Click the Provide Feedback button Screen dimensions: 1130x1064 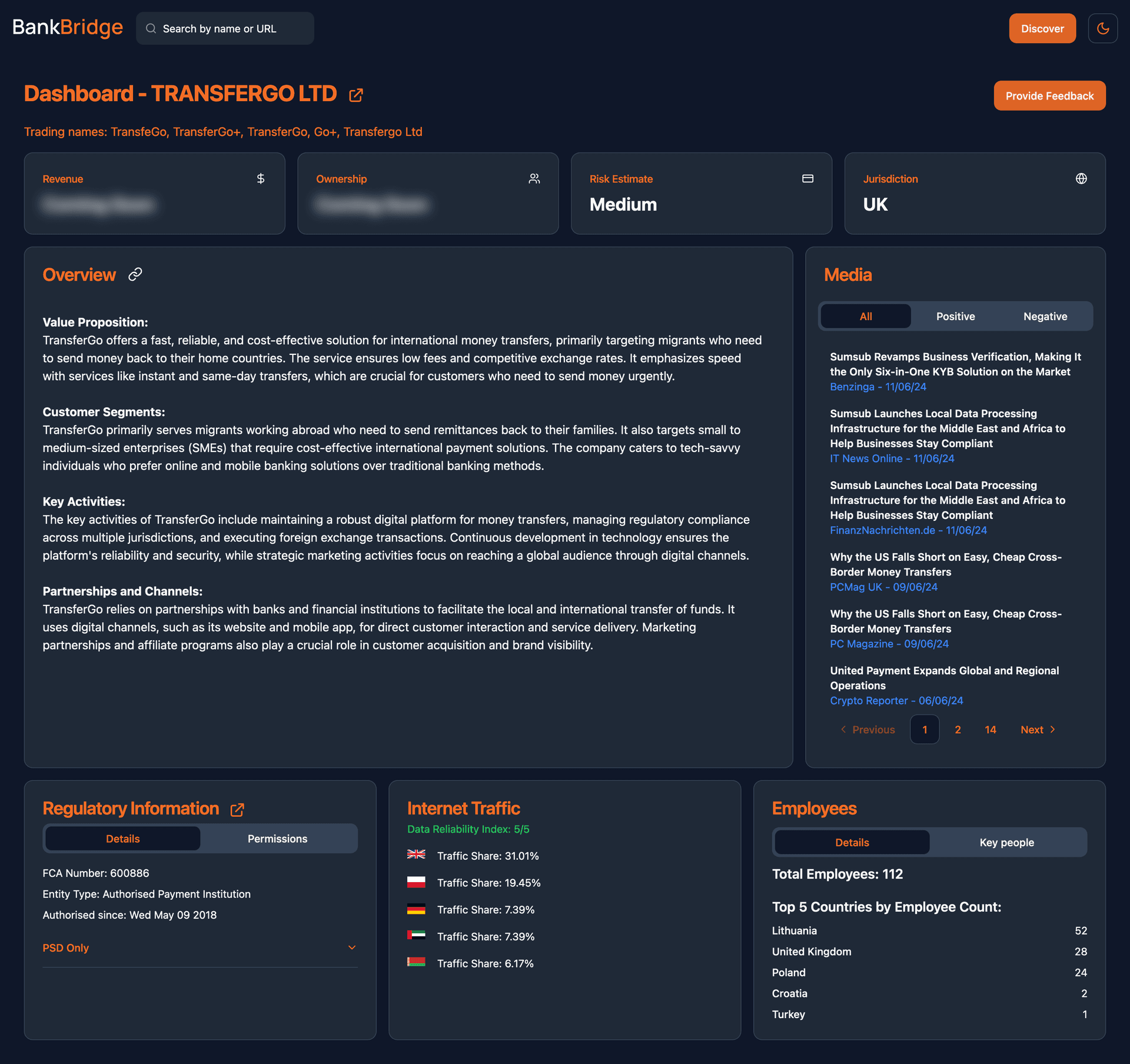[1049, 95]
